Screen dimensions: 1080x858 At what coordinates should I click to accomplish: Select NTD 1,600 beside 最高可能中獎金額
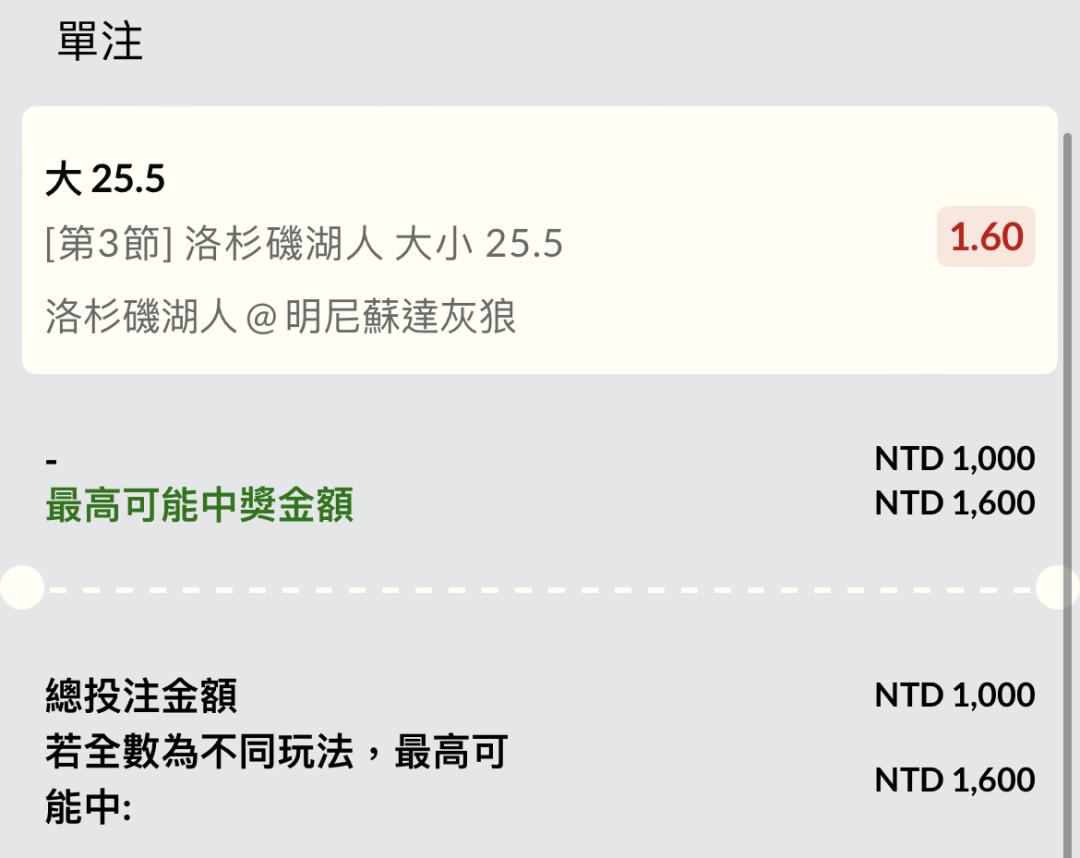coord(954,503)
